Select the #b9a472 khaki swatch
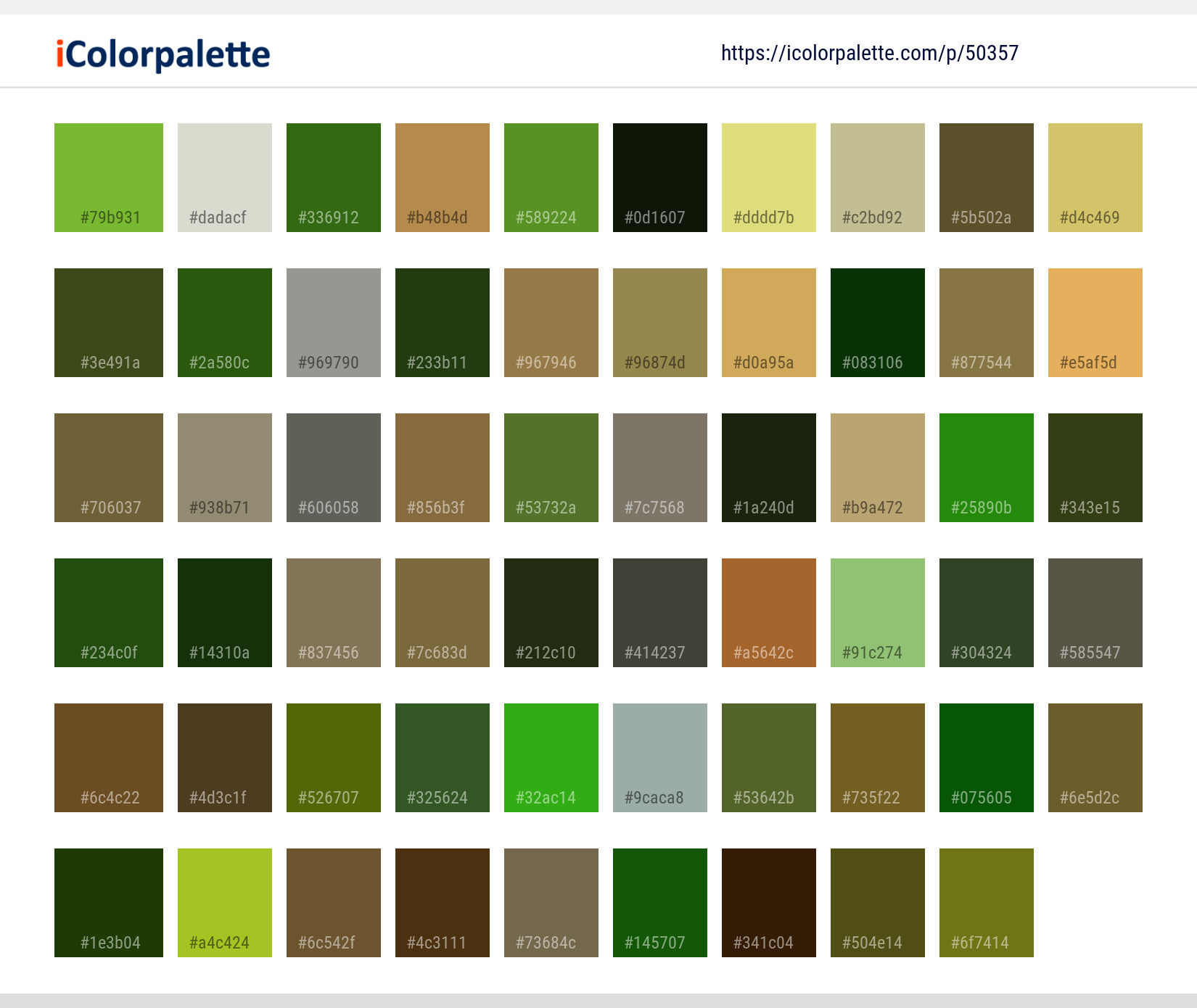The width and height of the screenshot is (1197, 1008). [x=877, y=467]
